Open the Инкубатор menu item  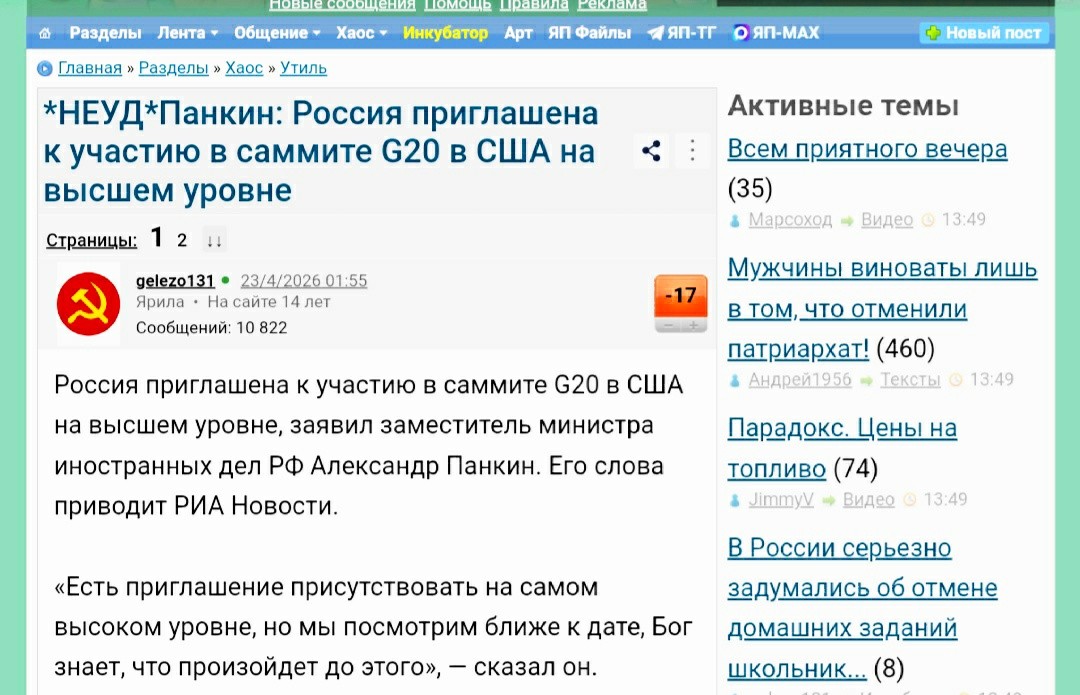coord(445,33)
